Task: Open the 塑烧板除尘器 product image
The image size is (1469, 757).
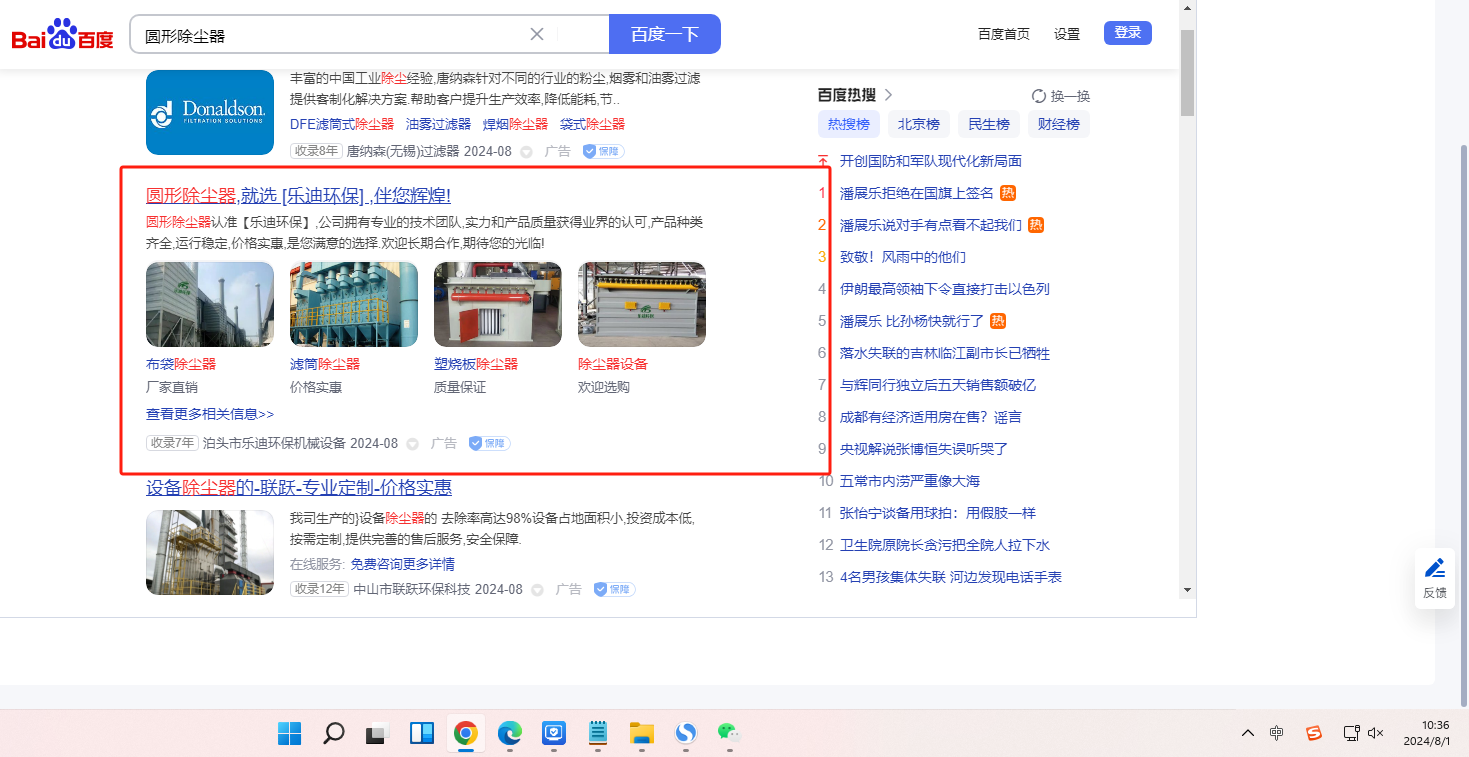Action: pos(498,304)
